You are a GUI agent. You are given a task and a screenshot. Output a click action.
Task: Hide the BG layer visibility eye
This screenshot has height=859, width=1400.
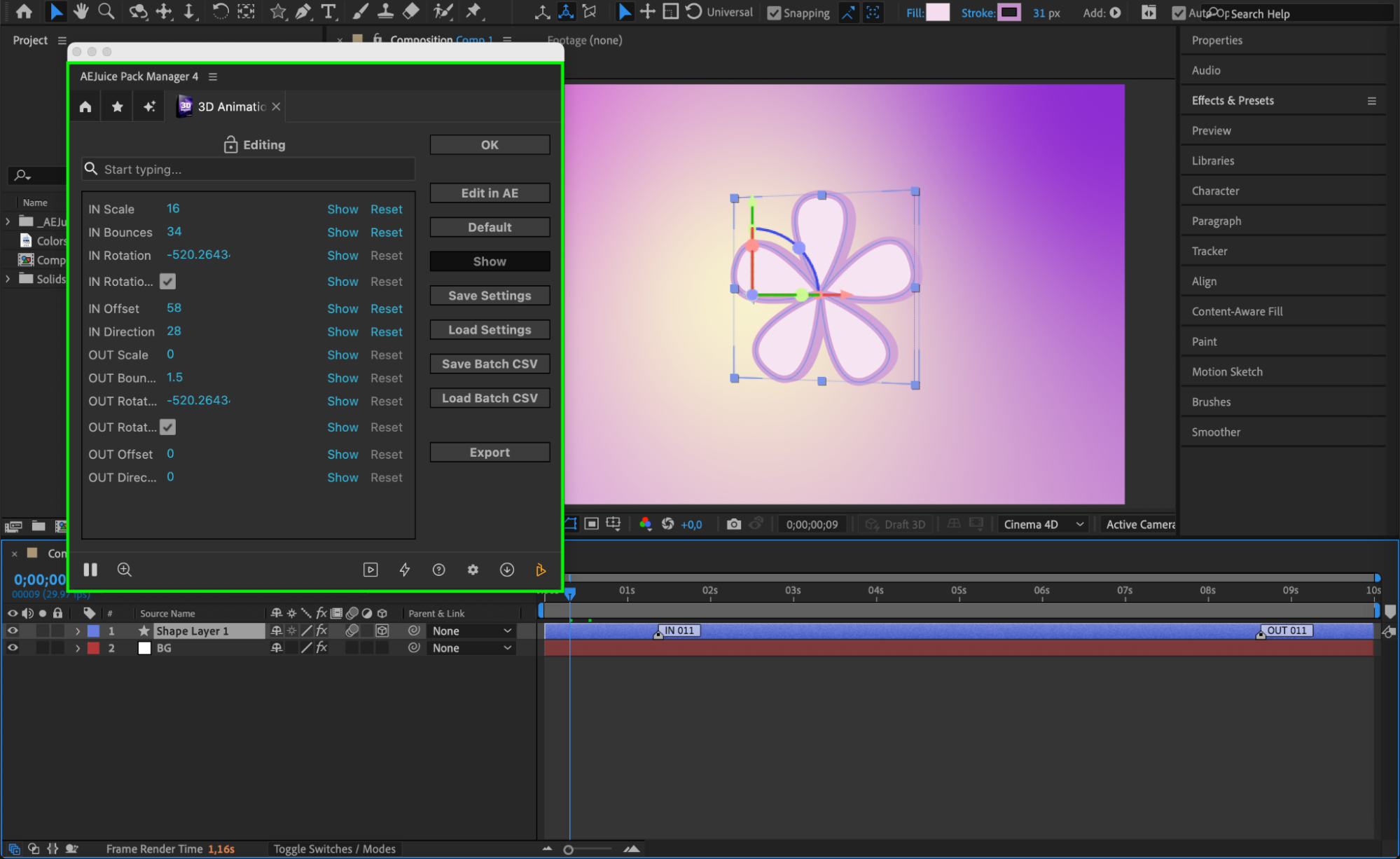[13, 648]
